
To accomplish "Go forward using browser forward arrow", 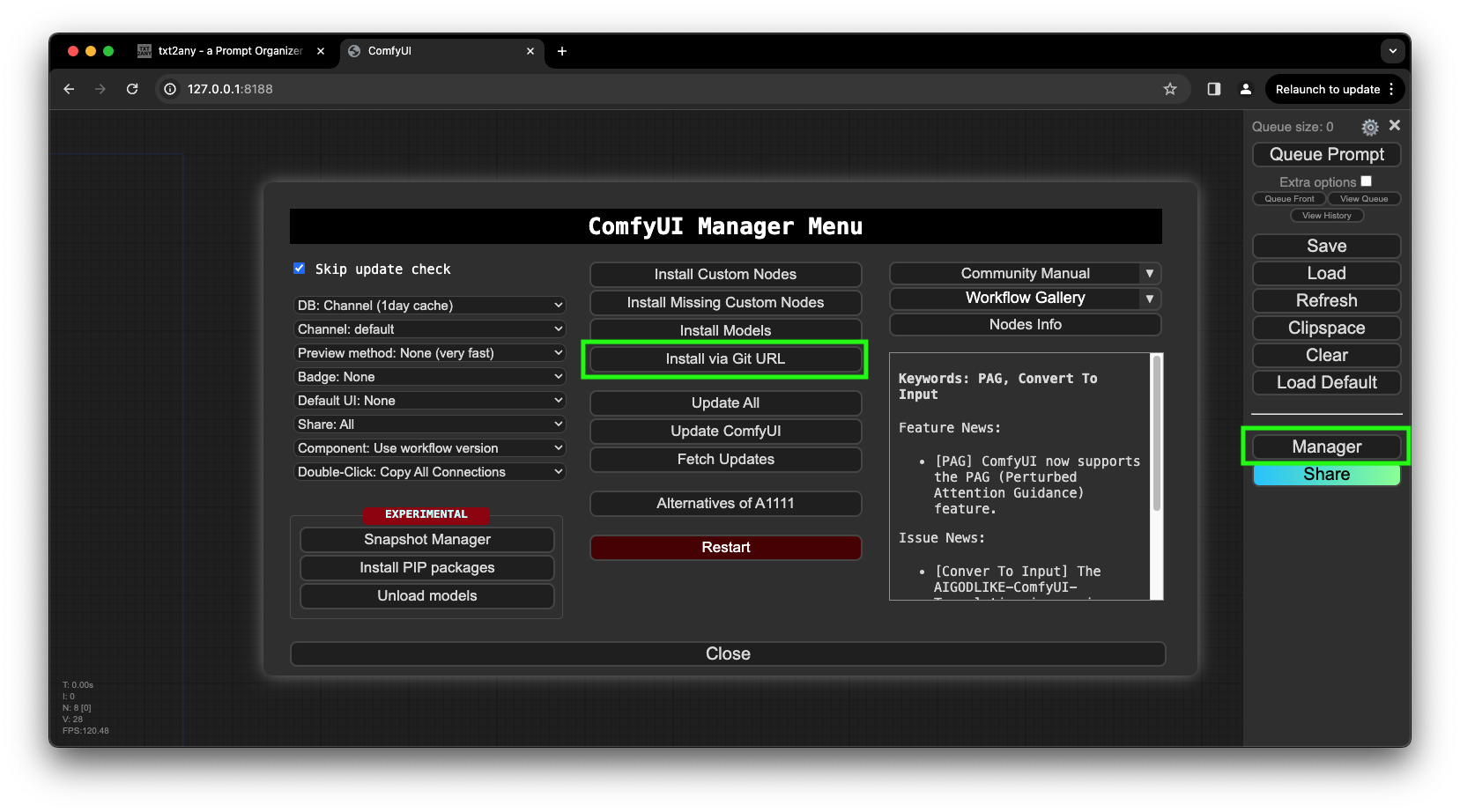I will pos(100,89).
